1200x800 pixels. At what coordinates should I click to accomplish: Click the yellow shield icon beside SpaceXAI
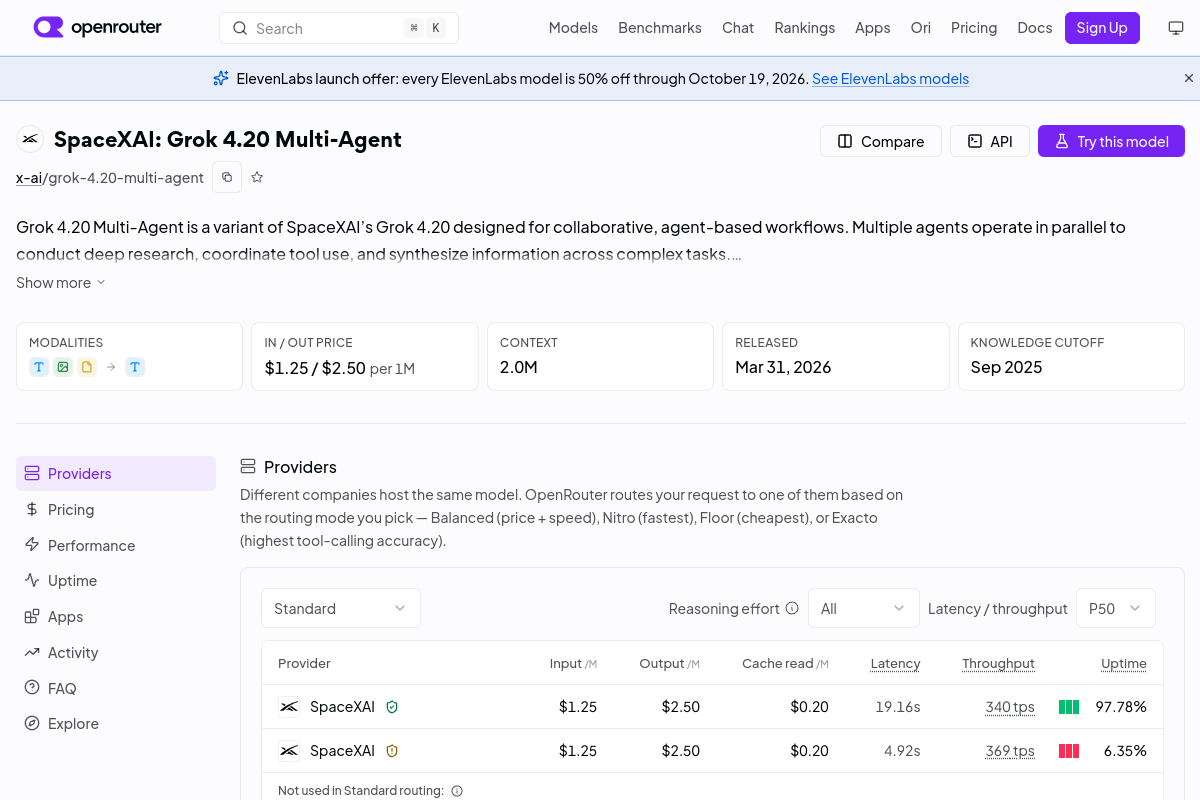tap(392, 751)
